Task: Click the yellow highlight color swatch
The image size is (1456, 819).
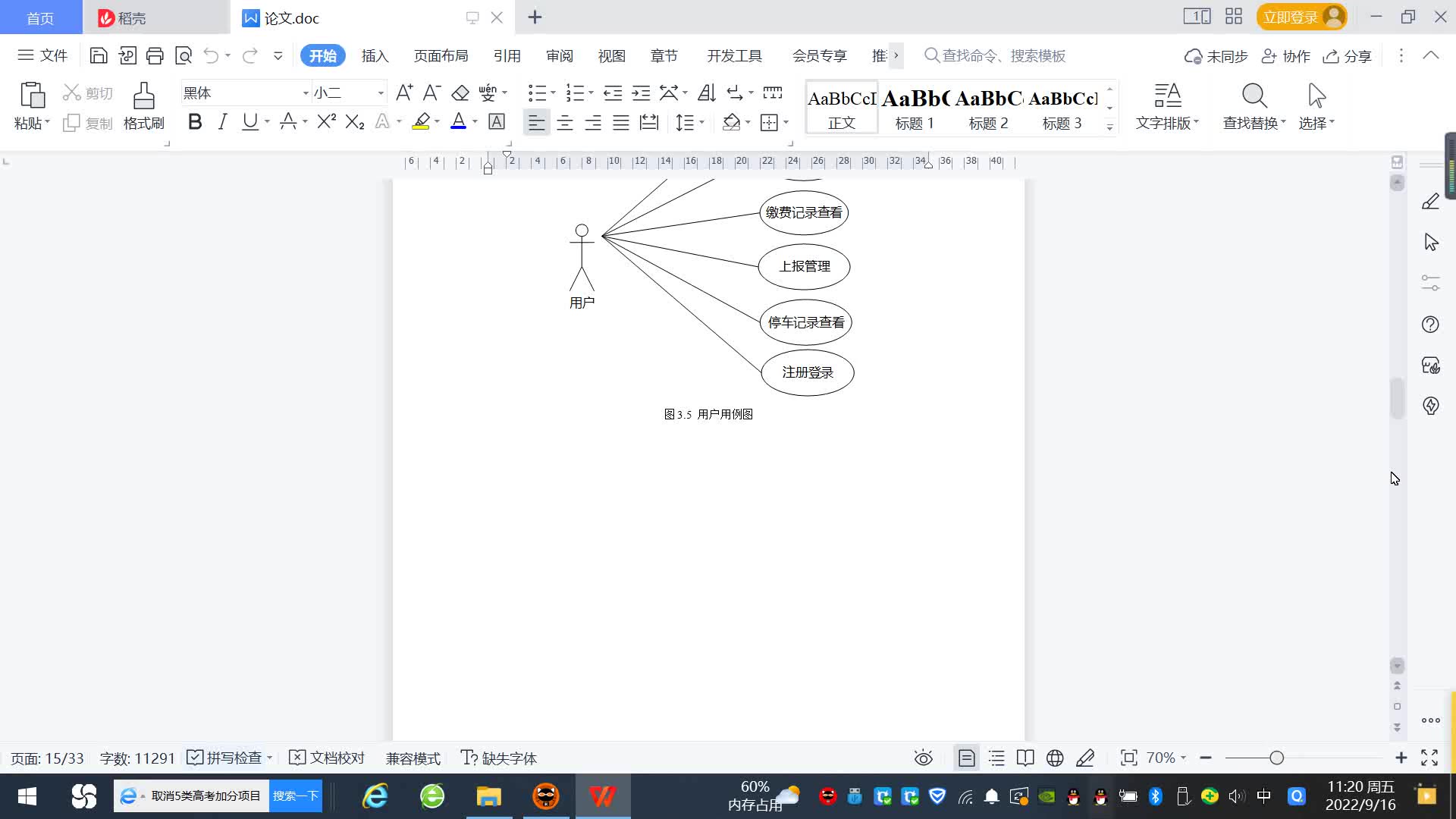Action: coord(421,121)
